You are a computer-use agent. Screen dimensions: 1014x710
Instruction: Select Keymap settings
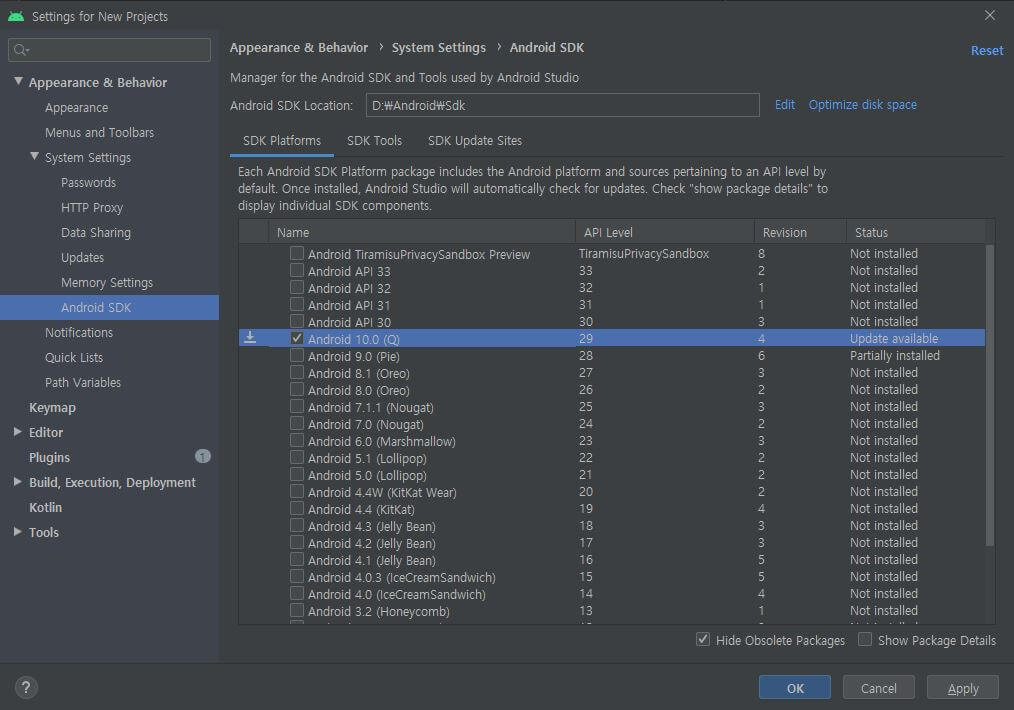pos(52,407)
